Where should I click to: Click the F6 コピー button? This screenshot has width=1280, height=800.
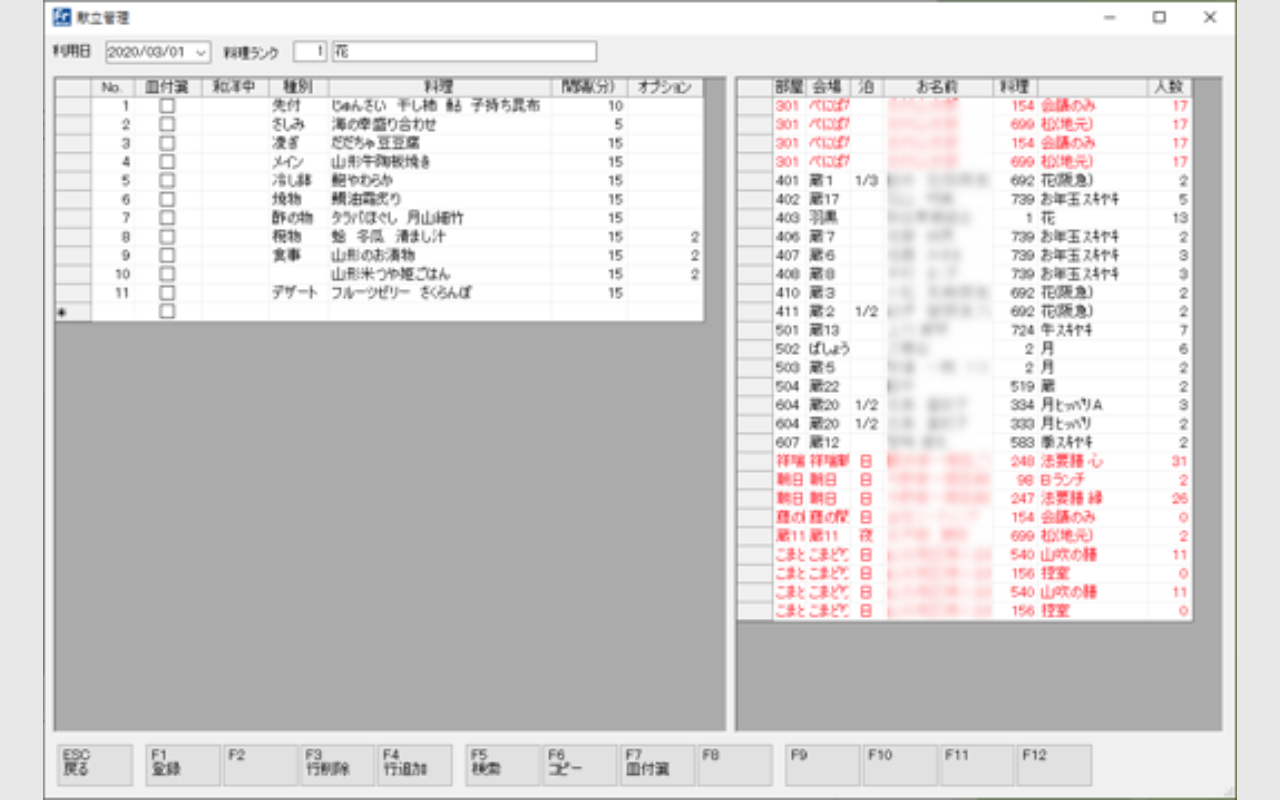pos(580,765)
